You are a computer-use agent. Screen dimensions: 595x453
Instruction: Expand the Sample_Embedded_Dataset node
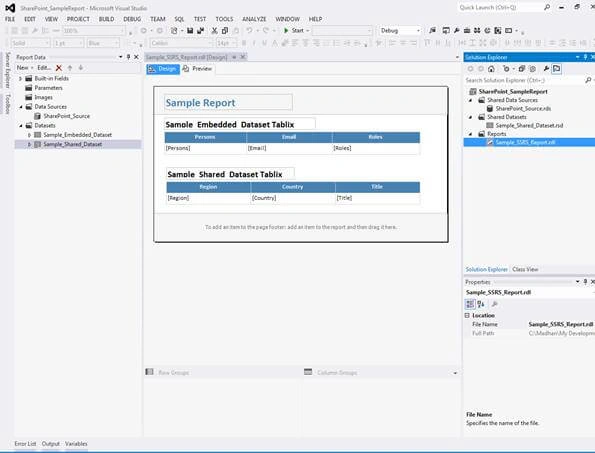tap(29, 135)
